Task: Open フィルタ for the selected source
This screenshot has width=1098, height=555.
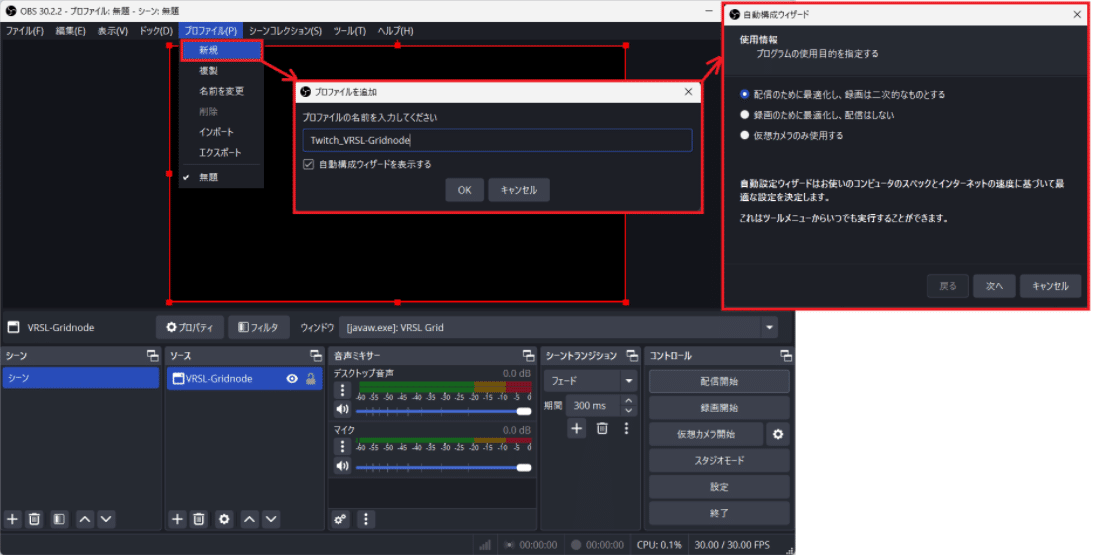Action: point(258,328)
